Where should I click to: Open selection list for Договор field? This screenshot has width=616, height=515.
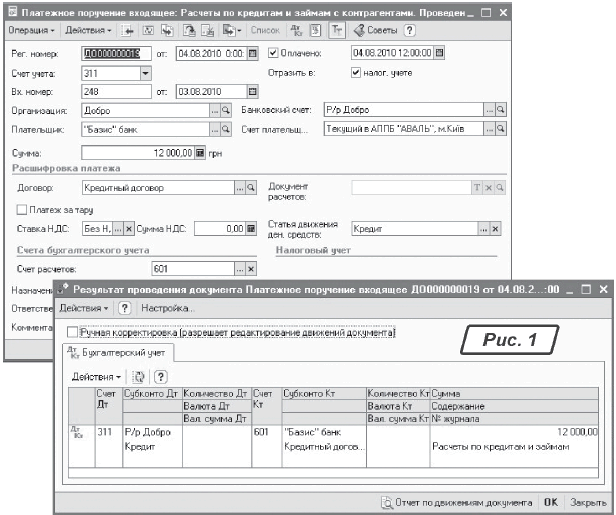pos(239,187)
